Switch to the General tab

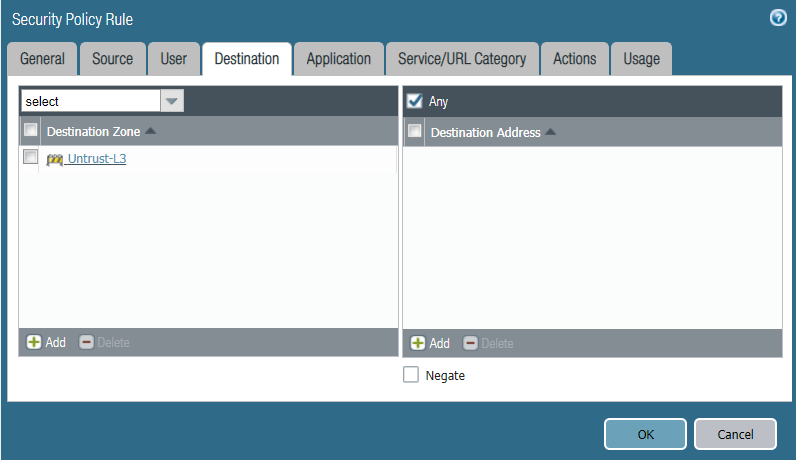pos(42,59)
